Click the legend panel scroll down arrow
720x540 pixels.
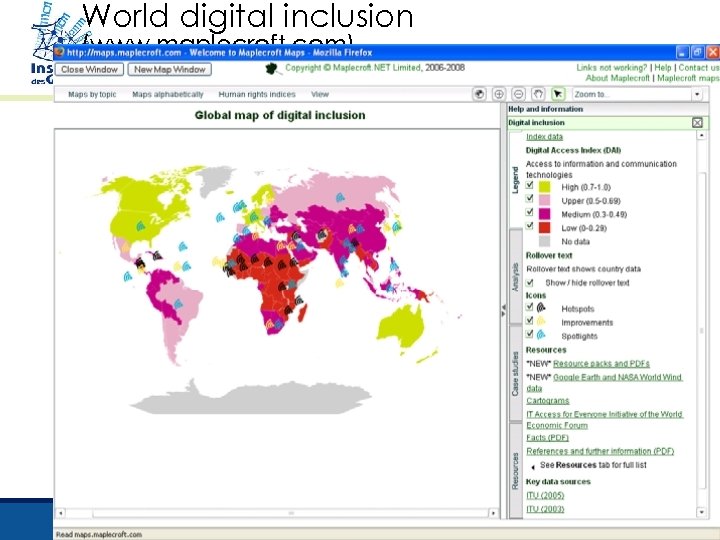point(701,512)
